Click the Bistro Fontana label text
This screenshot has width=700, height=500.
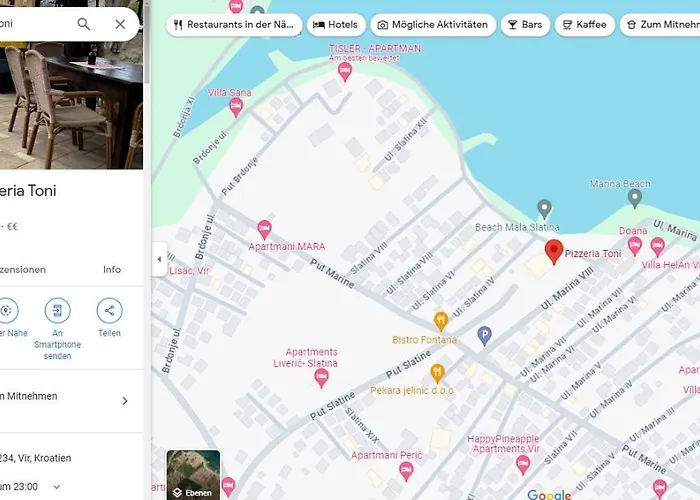click(x=425, y=340)
